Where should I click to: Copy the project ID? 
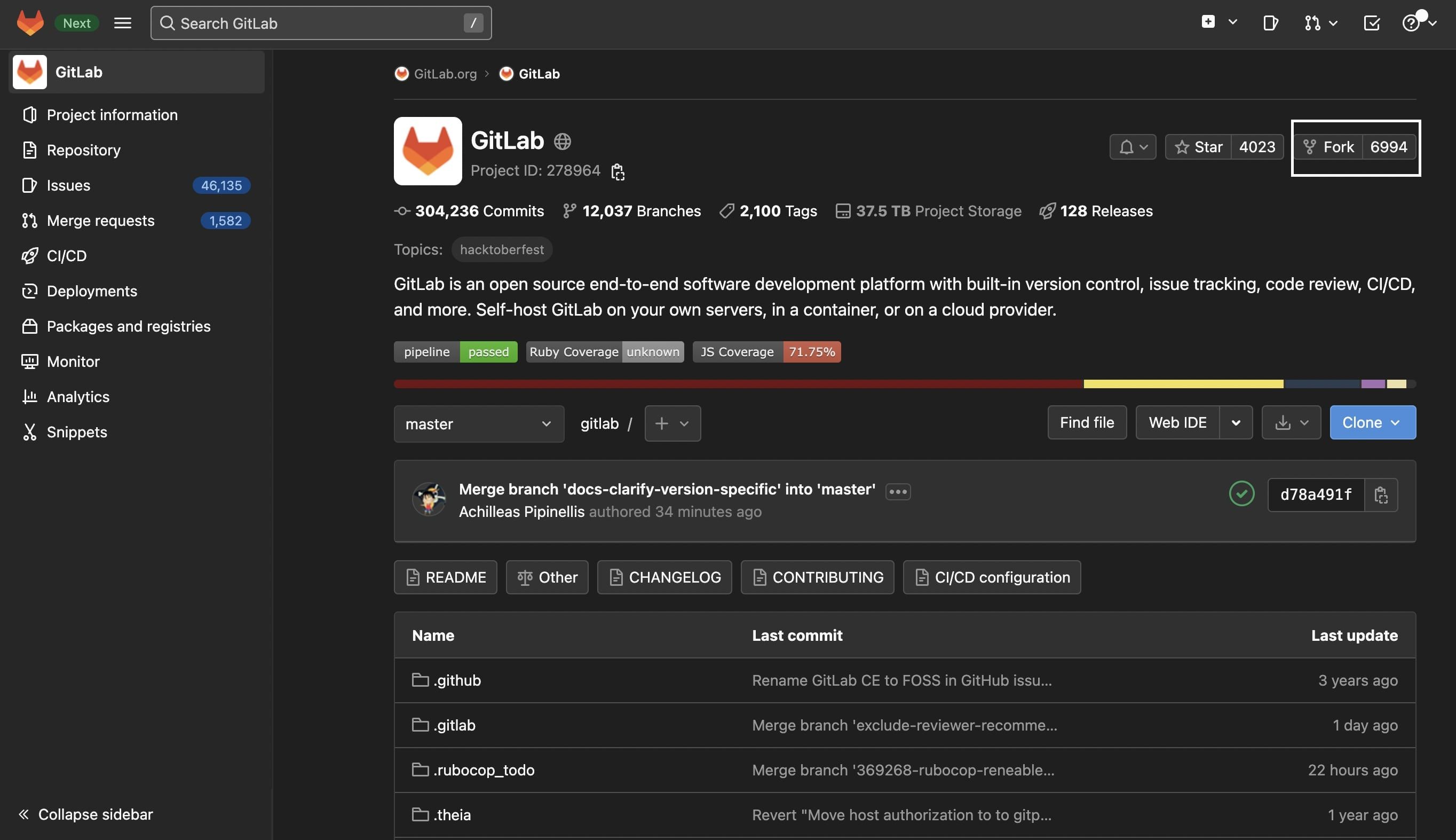point(617,171)
